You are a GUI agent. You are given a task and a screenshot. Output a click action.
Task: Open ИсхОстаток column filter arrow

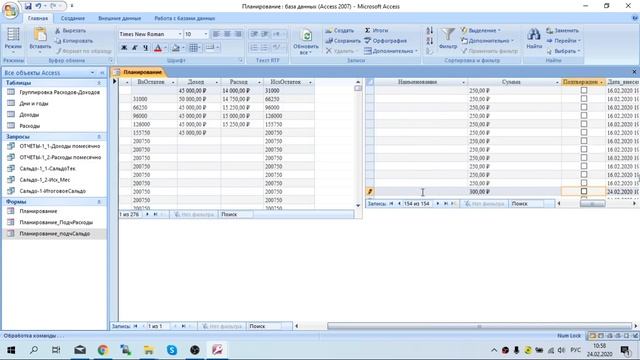tap(310, 82)
